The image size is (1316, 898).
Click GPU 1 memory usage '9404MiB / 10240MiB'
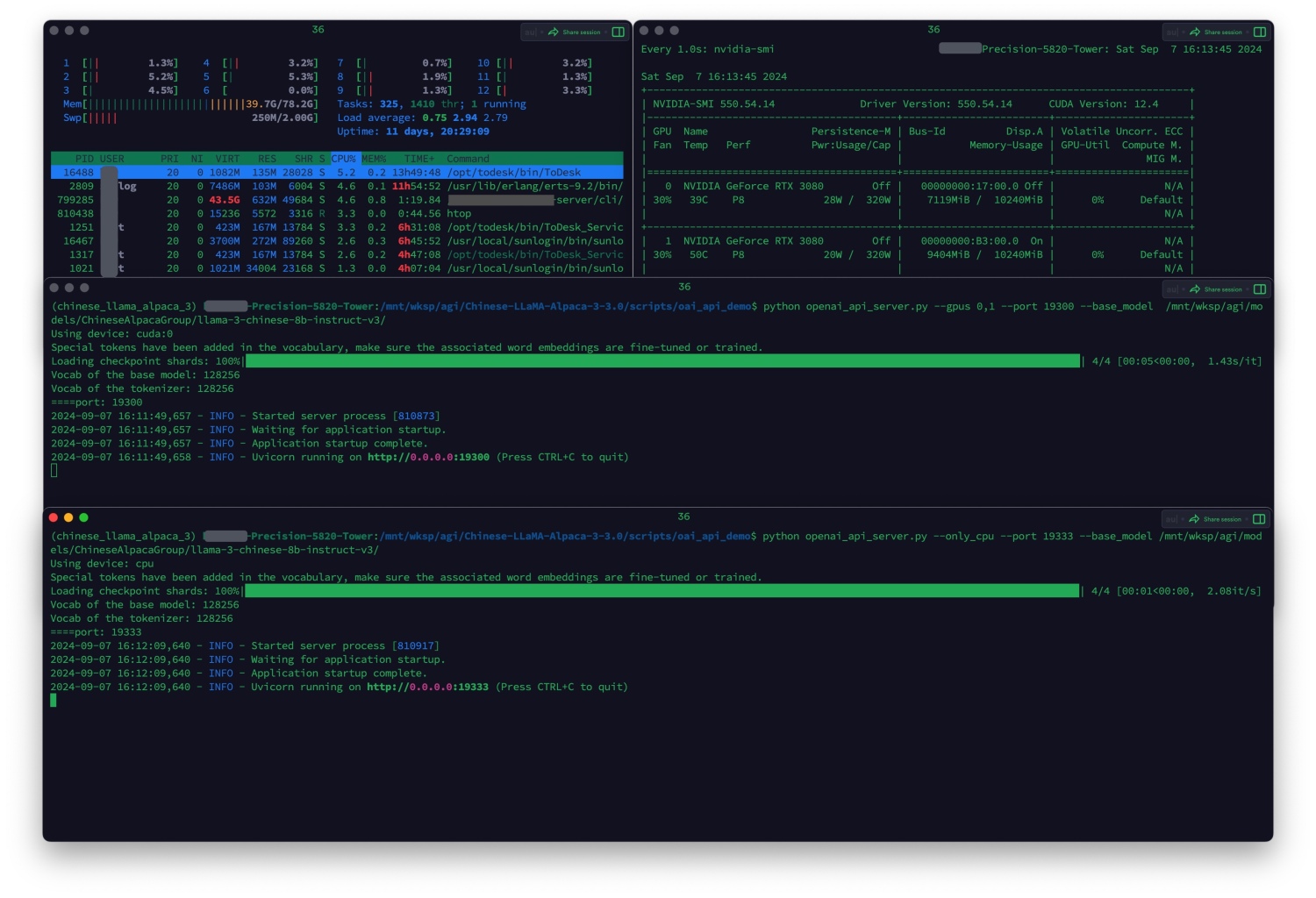pos(985,255)
